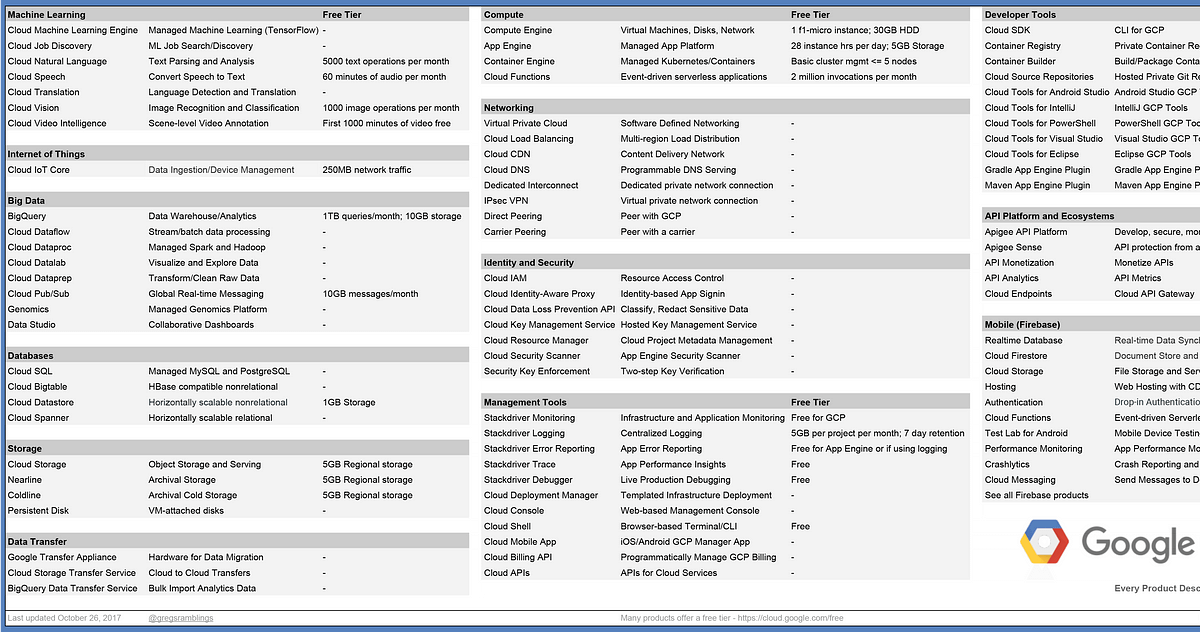Viewport: 1200px width, 632px height.
Task: Click 'Container Registry' product name
Action: [x=1023, y=46]
